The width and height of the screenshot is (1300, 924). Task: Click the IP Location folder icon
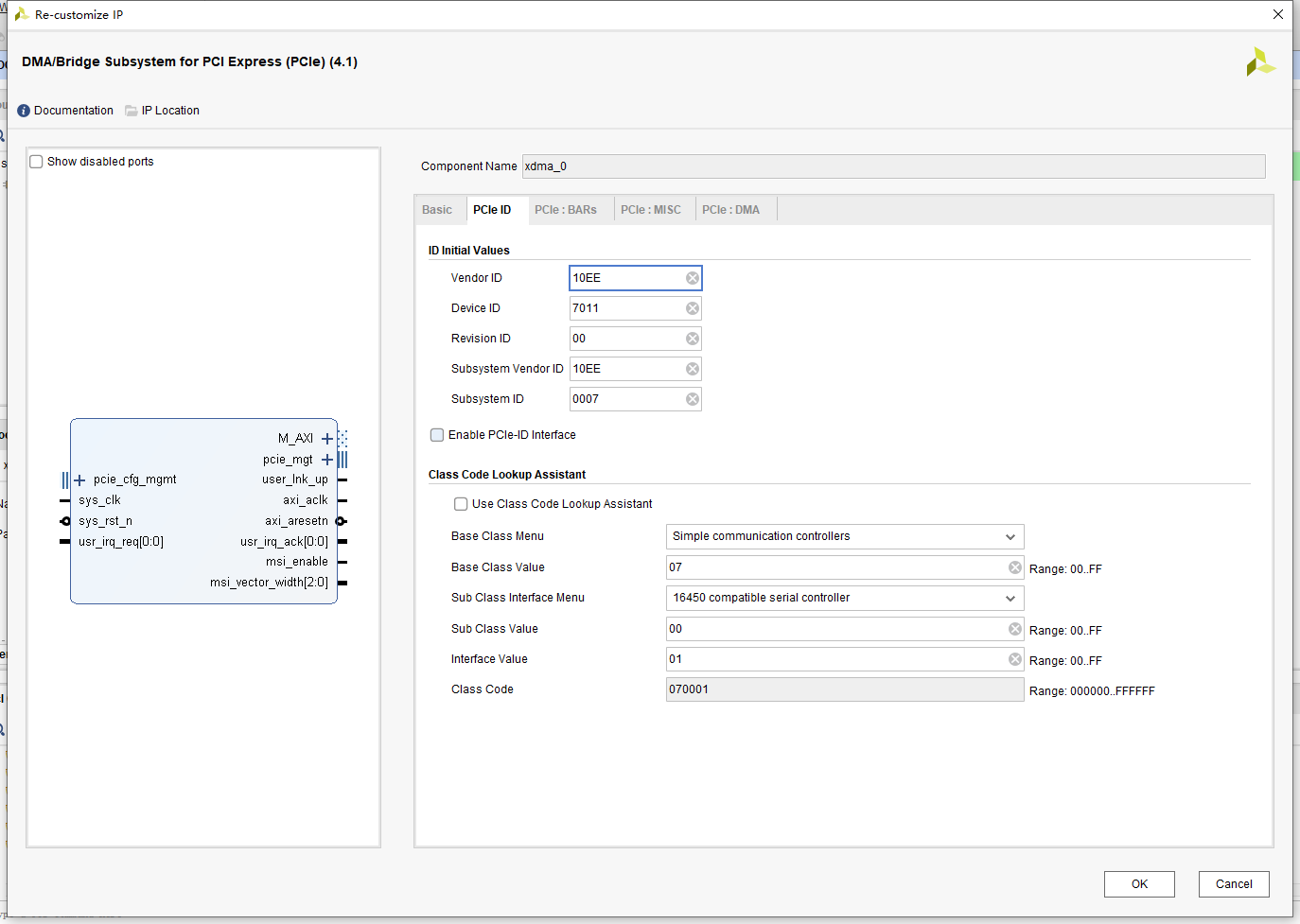pos(132,111)
